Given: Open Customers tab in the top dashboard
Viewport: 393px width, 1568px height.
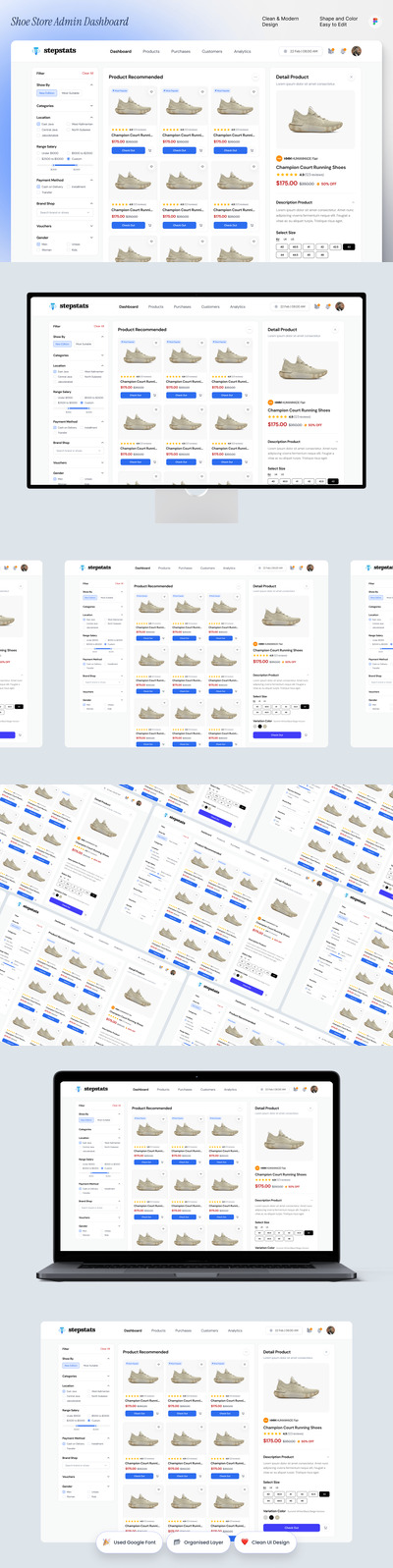Looking at the screenshot, I should point(212,51).
